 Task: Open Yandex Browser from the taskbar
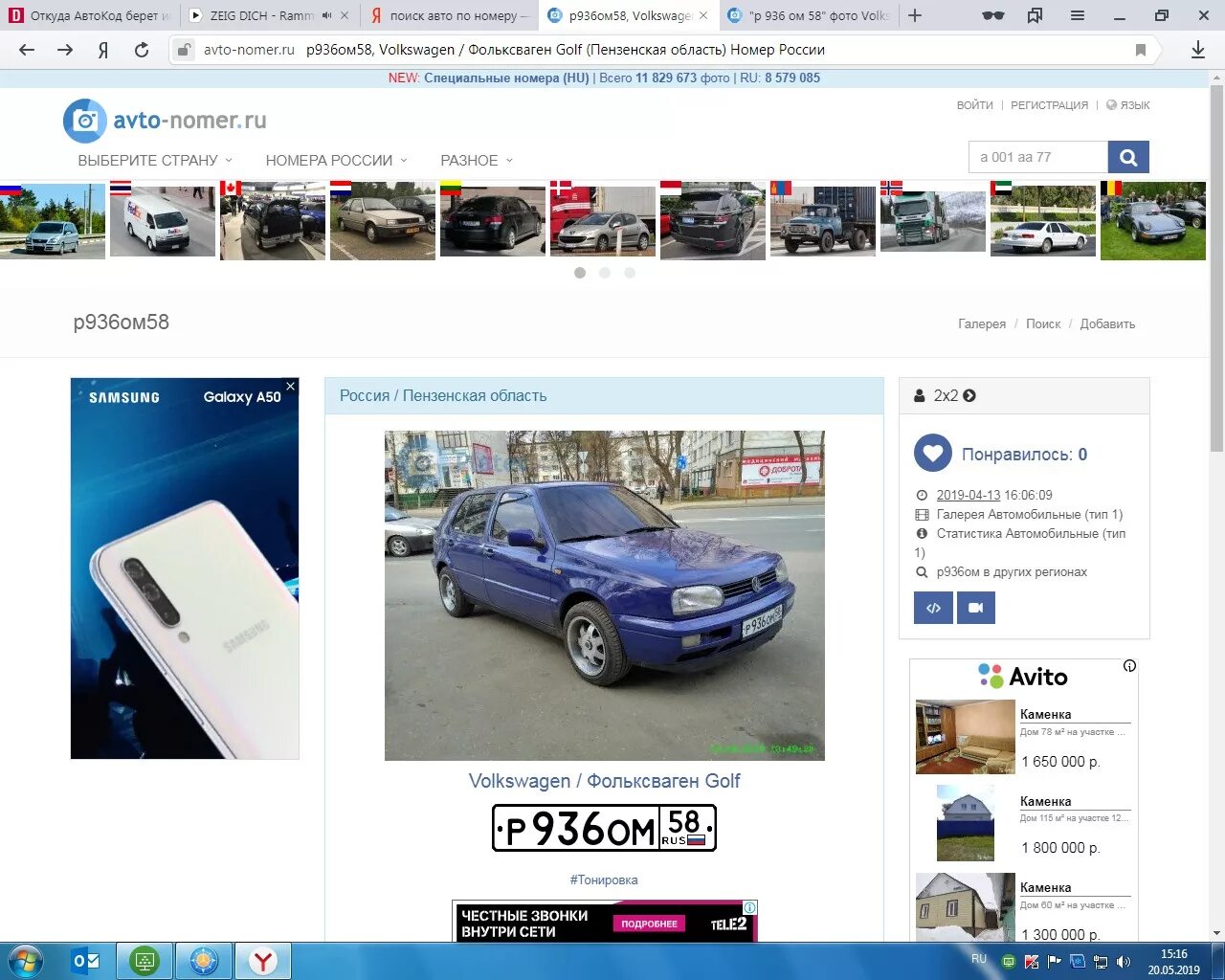pyautogui.click(x=262, y=961)
